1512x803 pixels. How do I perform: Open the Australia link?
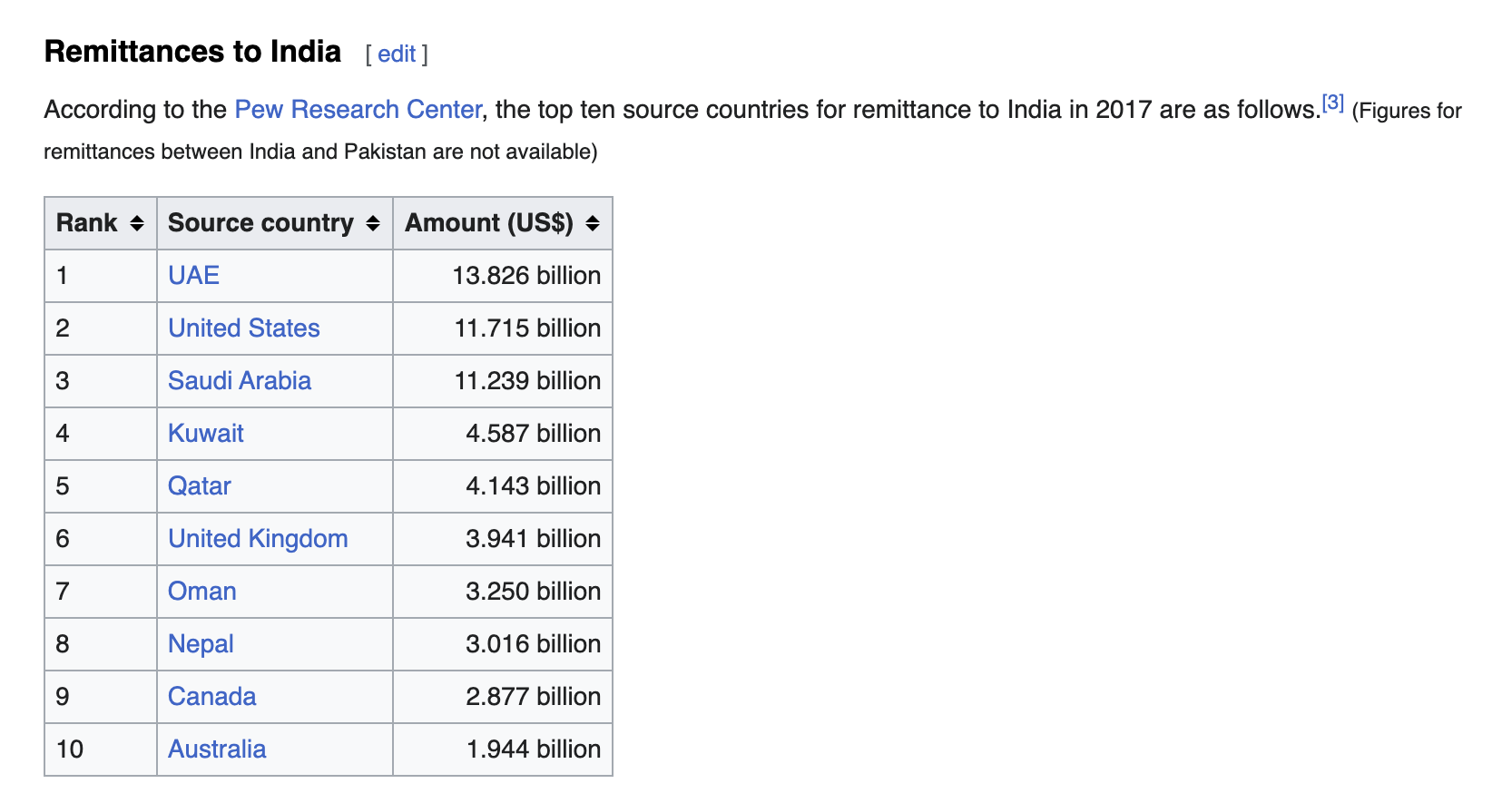click(217, 749)
